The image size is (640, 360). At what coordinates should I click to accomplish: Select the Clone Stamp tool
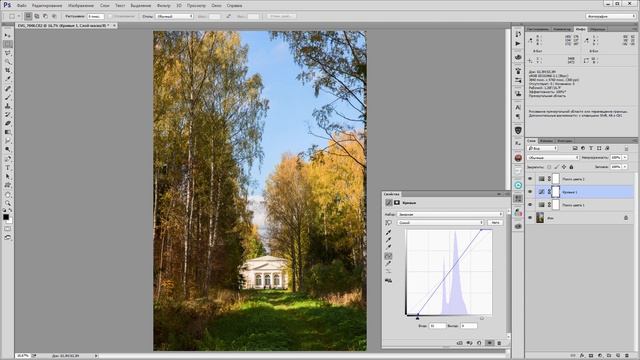pyautogui.click(x=8, y=106)
